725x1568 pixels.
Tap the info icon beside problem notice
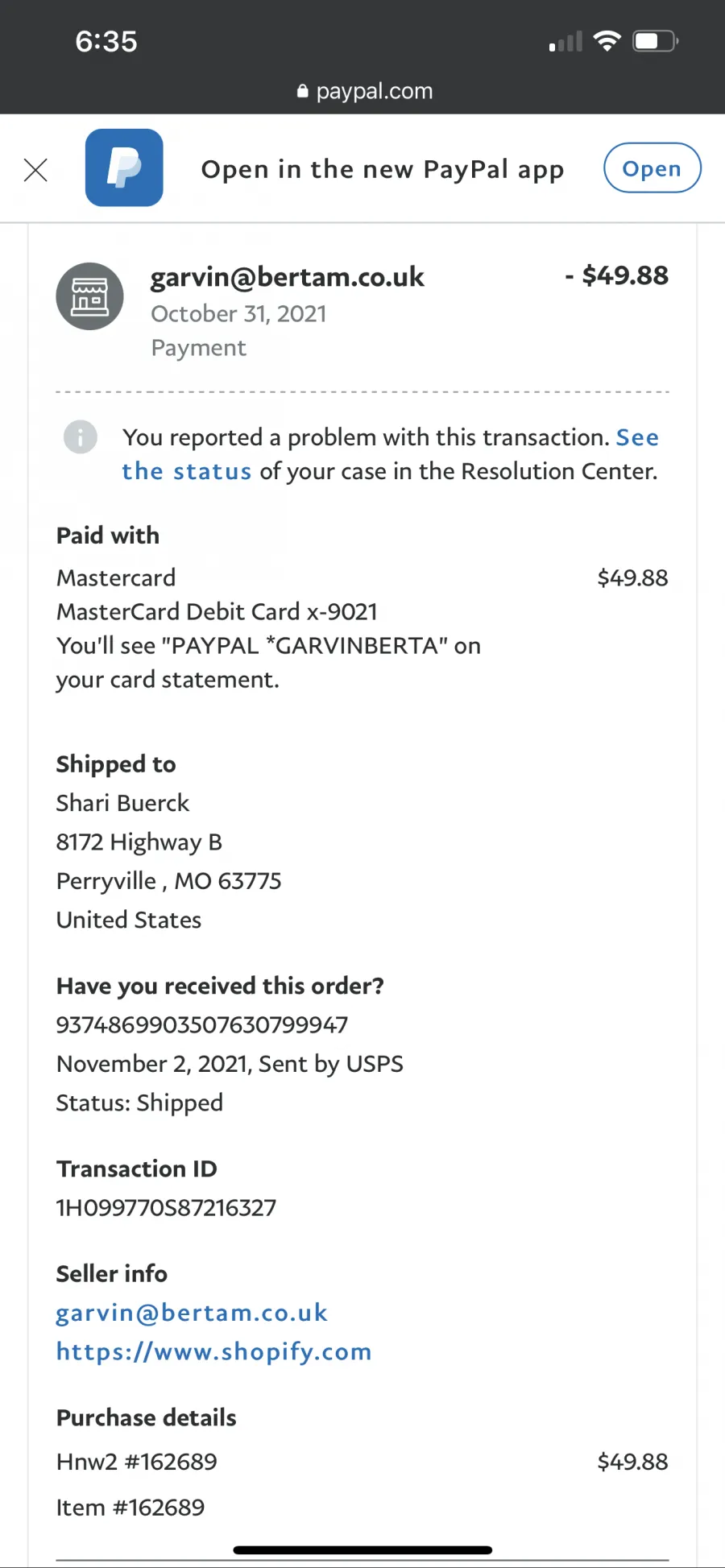(x=81, y=437)
